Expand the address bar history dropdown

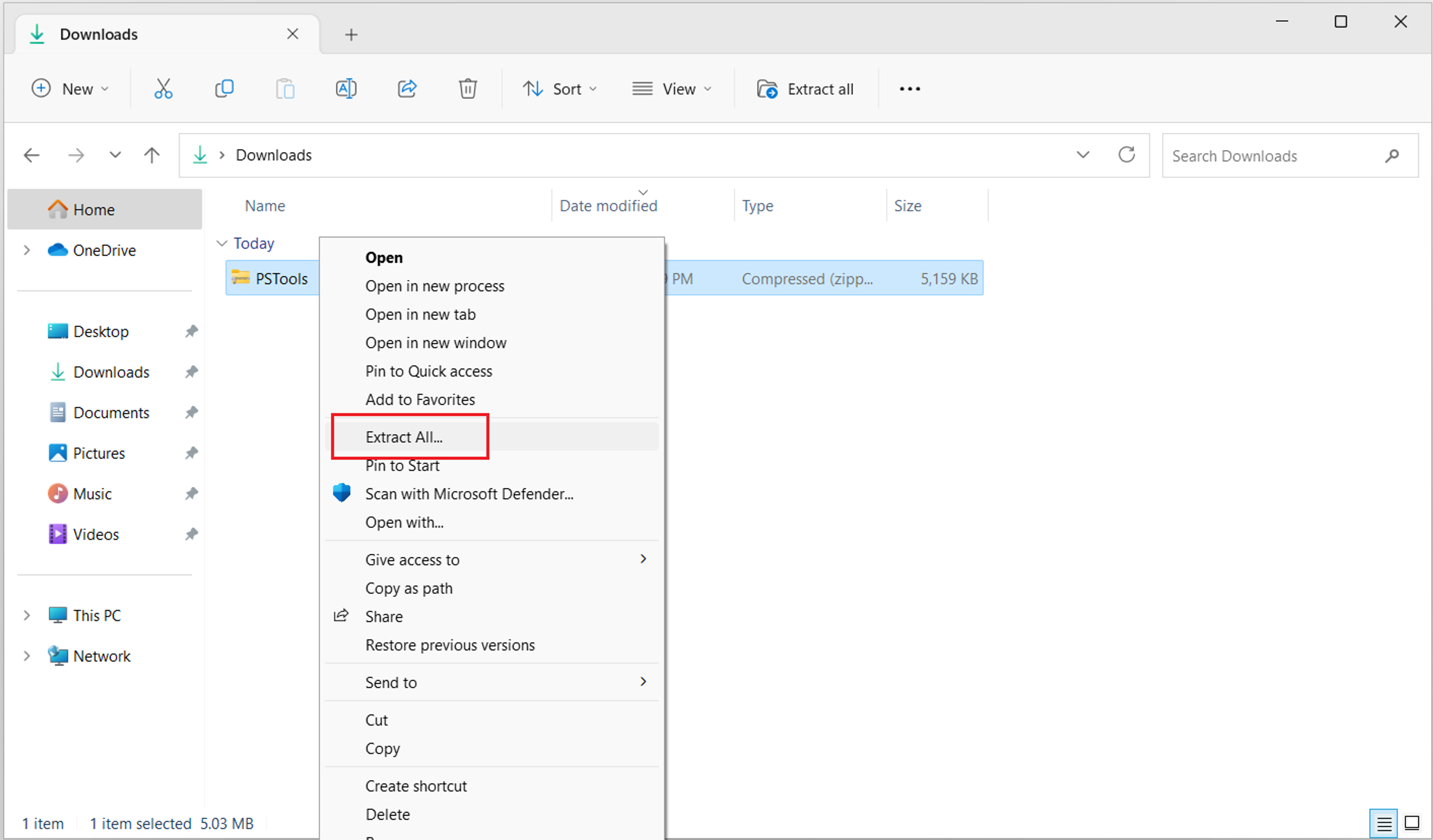click(1083, 154)
